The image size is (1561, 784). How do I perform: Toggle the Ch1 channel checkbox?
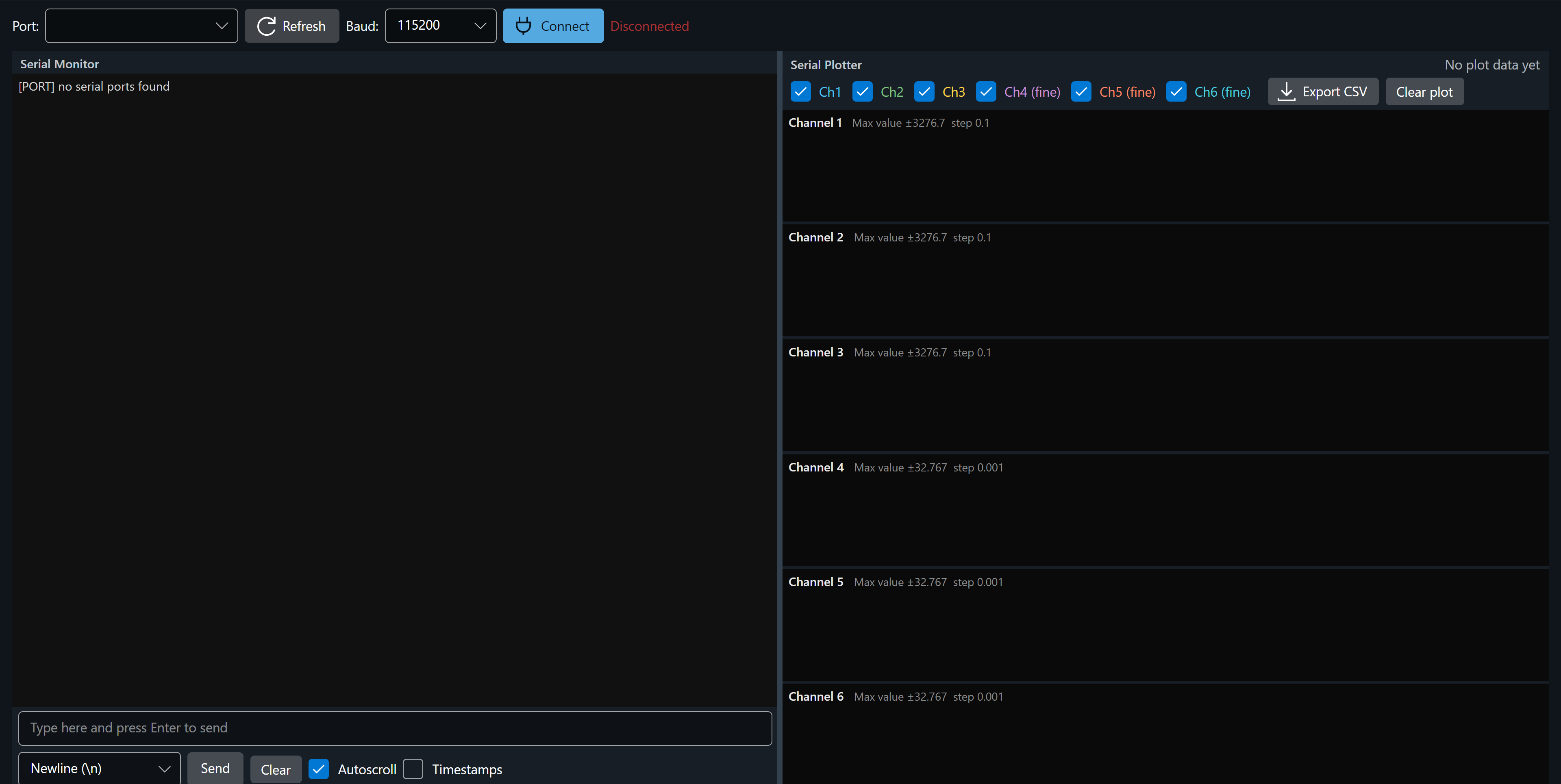tap(800, 91)
